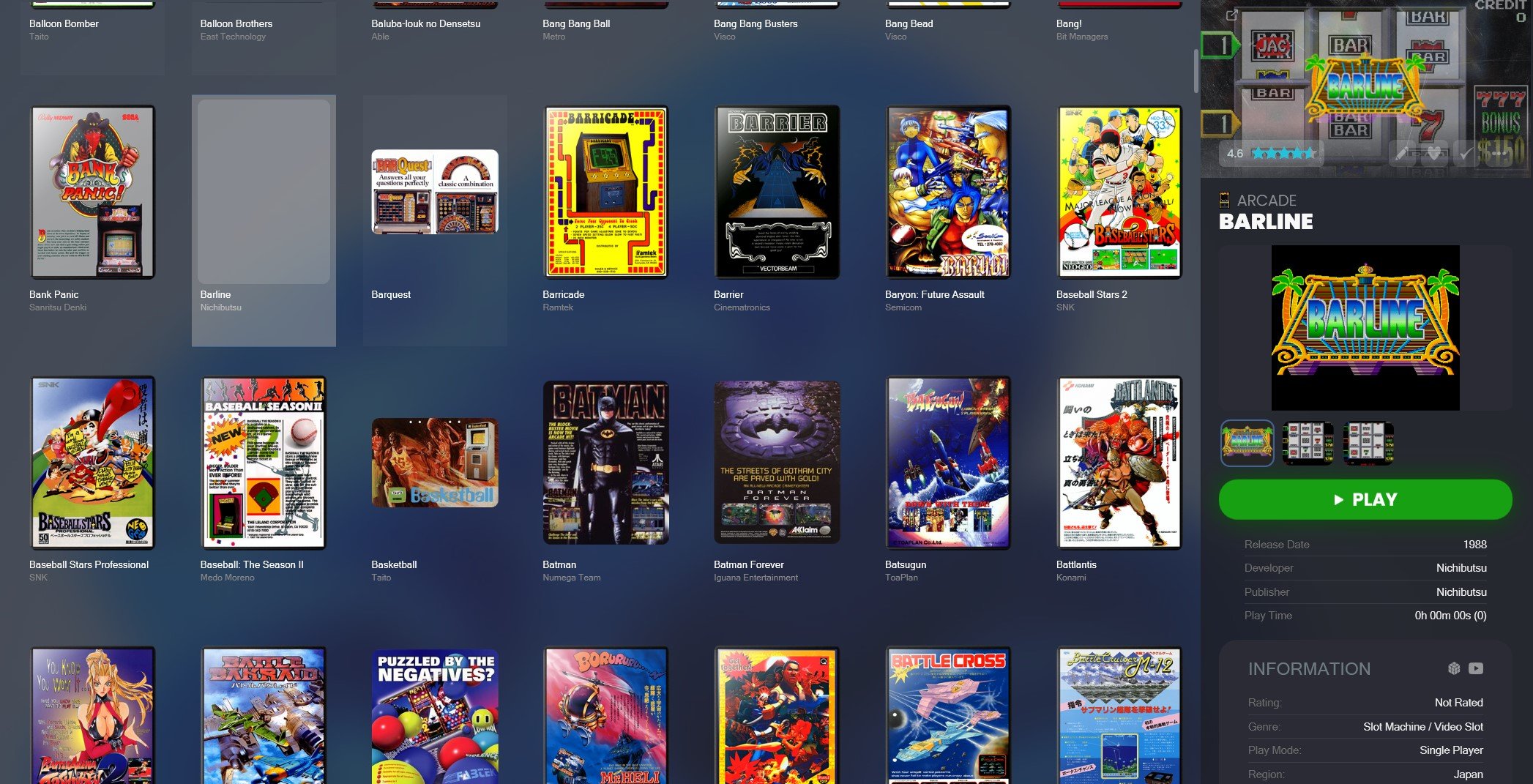
Task: Click the Nichibutsu Developer value
Action: coord(1461,568)
